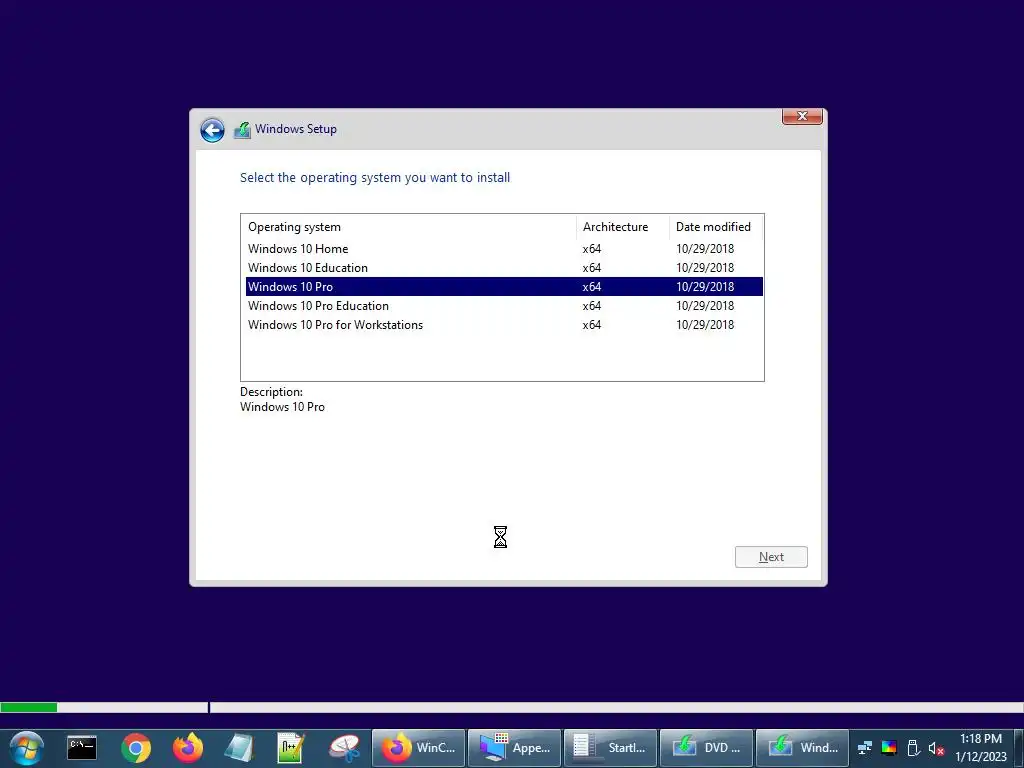Click the green setup progress bar

[x=29, y=707]
